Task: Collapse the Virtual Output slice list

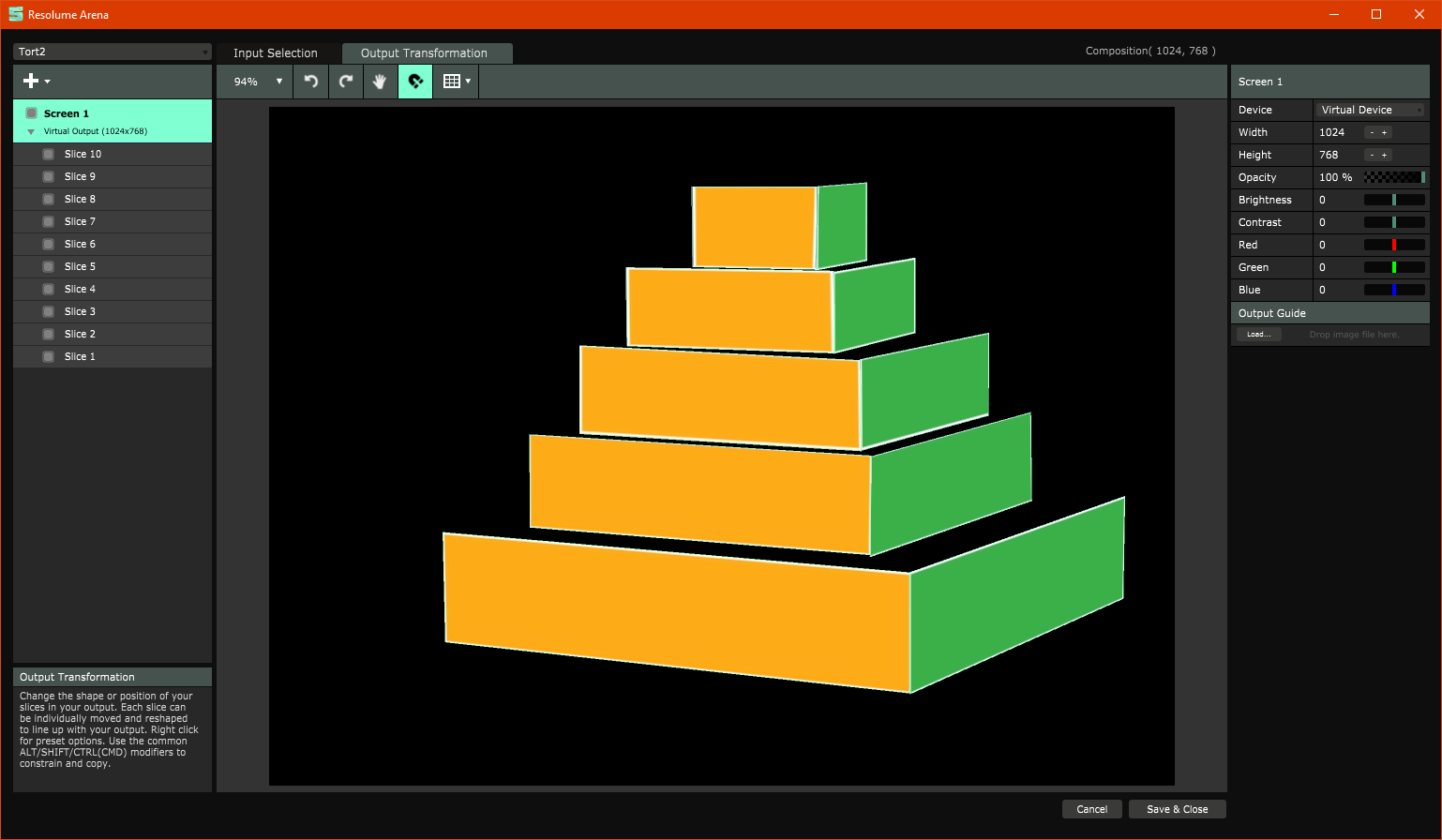Action: [x=31, y=132]
